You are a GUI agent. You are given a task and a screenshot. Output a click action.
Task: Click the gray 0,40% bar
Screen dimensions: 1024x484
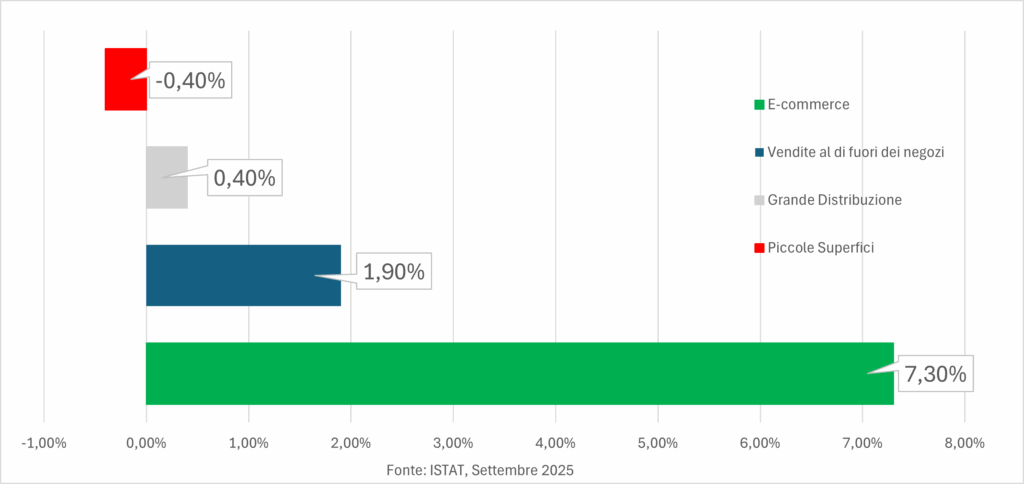click(166, 177)
